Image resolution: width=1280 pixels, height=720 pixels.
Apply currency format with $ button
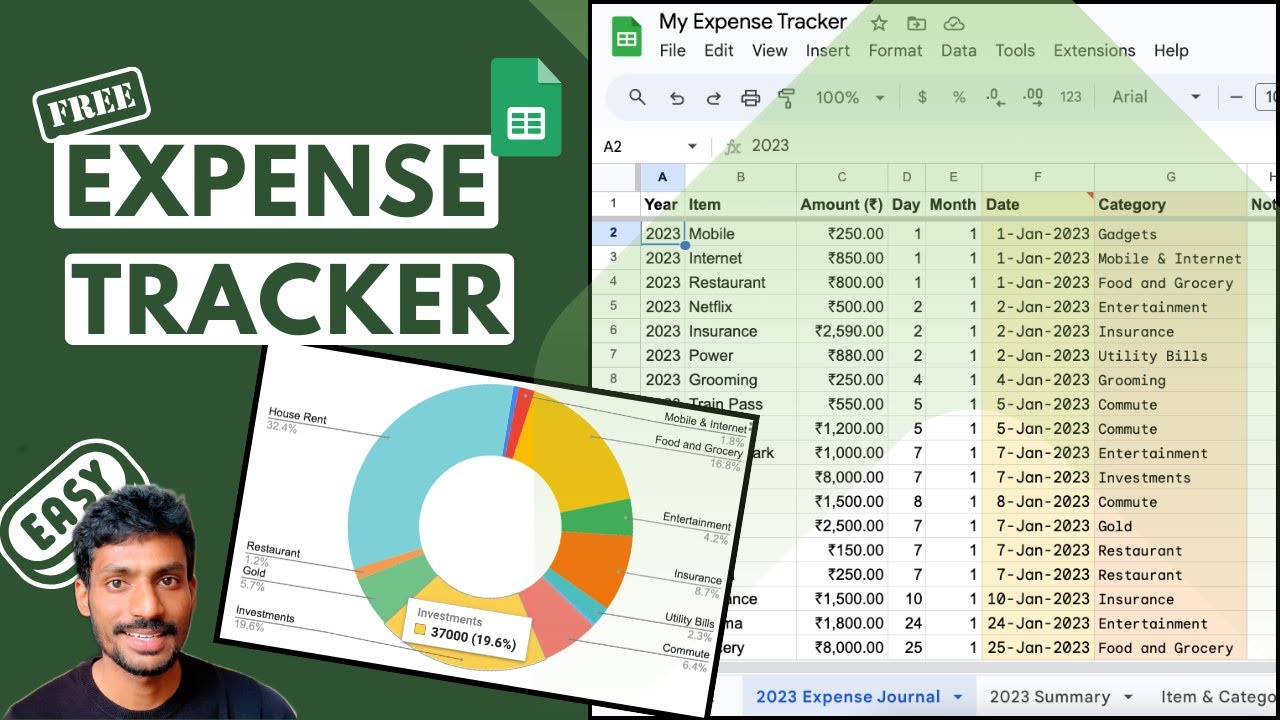922,97
